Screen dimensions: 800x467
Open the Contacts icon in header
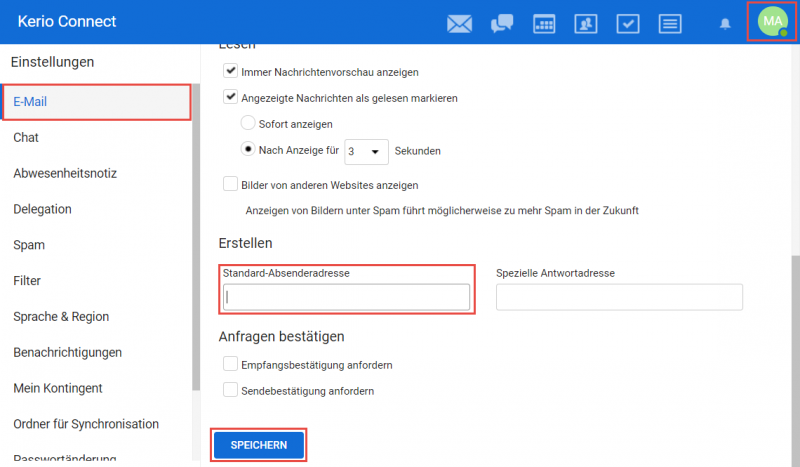pyautogui.click(x=586, y=23)
